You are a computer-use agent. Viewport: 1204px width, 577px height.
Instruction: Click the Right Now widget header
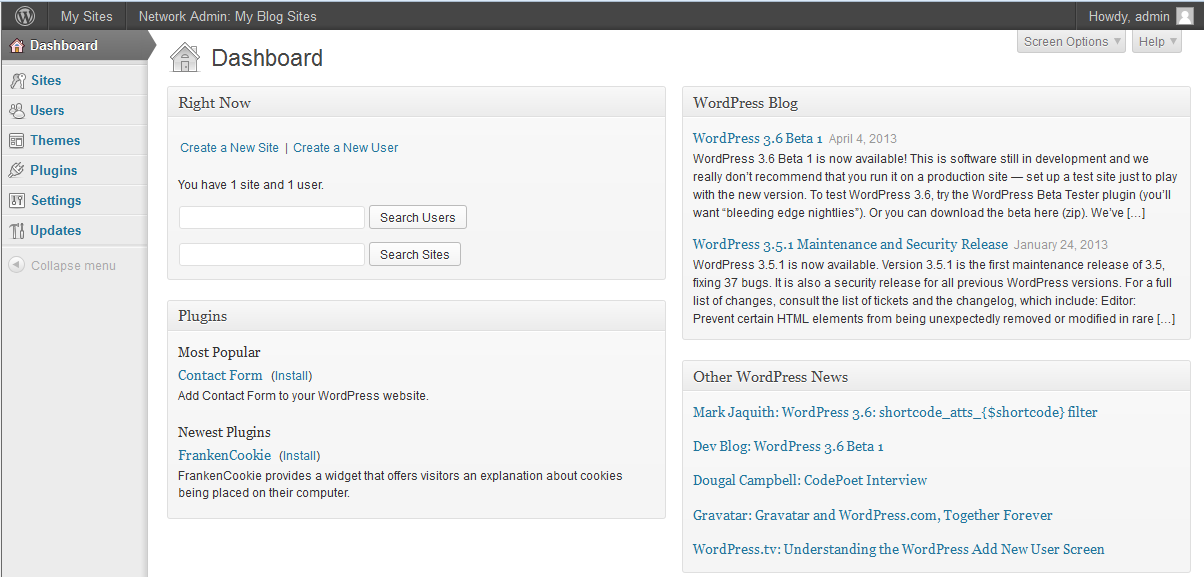416,102
